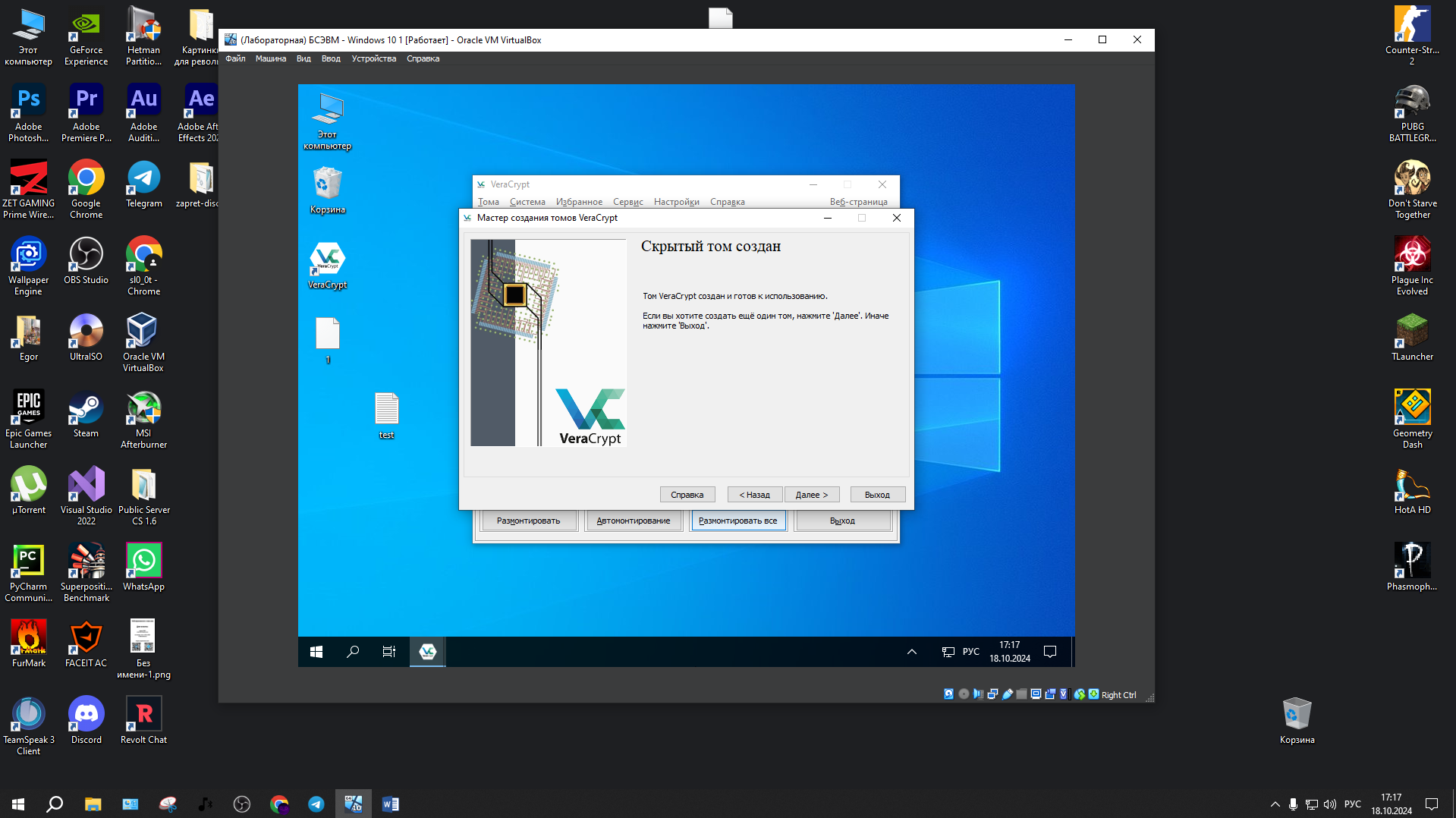Click the 'Справка' button in the wizard
Viewport: 1456px width, 818px height.
(x=687, y=495)
